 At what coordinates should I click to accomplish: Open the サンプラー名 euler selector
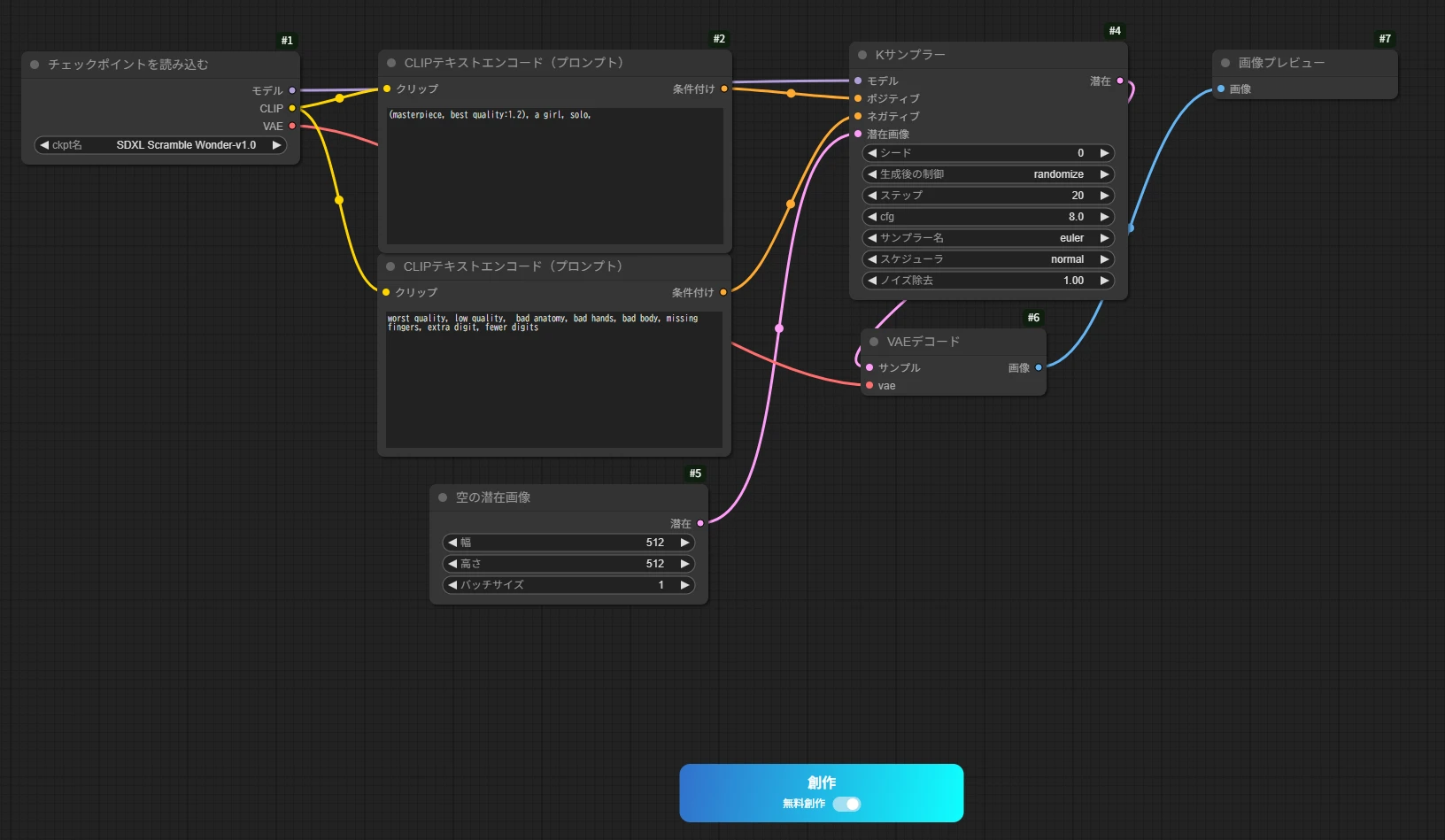(x=987, y=238)
